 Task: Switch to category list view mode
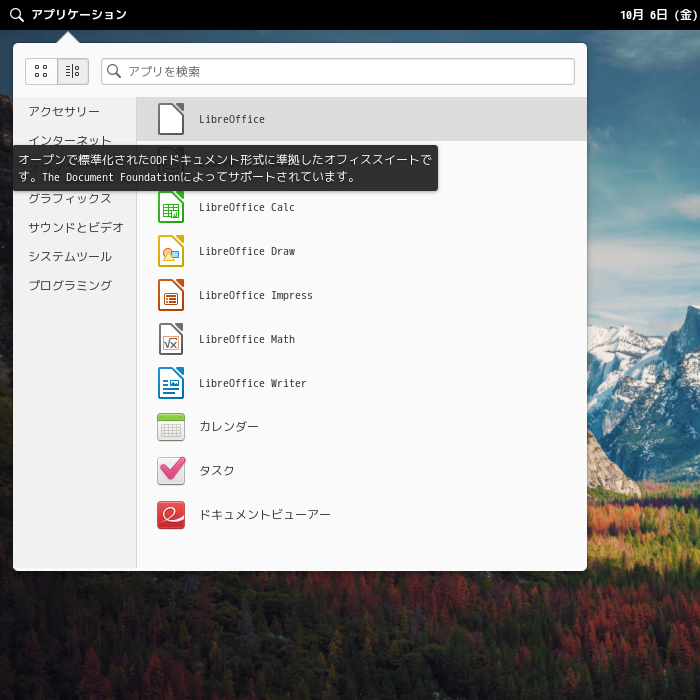pos(73,71)
